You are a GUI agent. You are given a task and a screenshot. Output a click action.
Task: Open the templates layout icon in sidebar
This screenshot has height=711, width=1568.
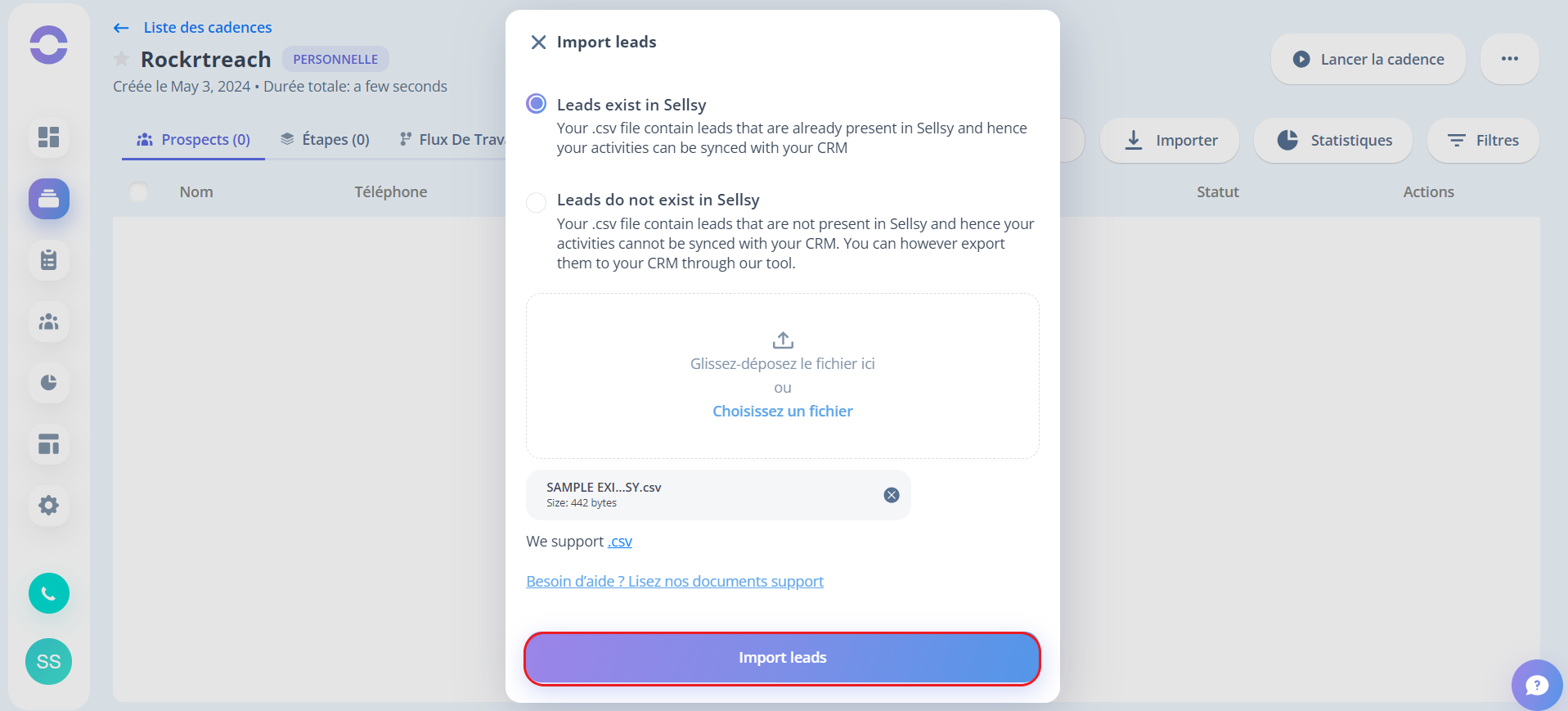pyautogui.click(x=49, y=444)
